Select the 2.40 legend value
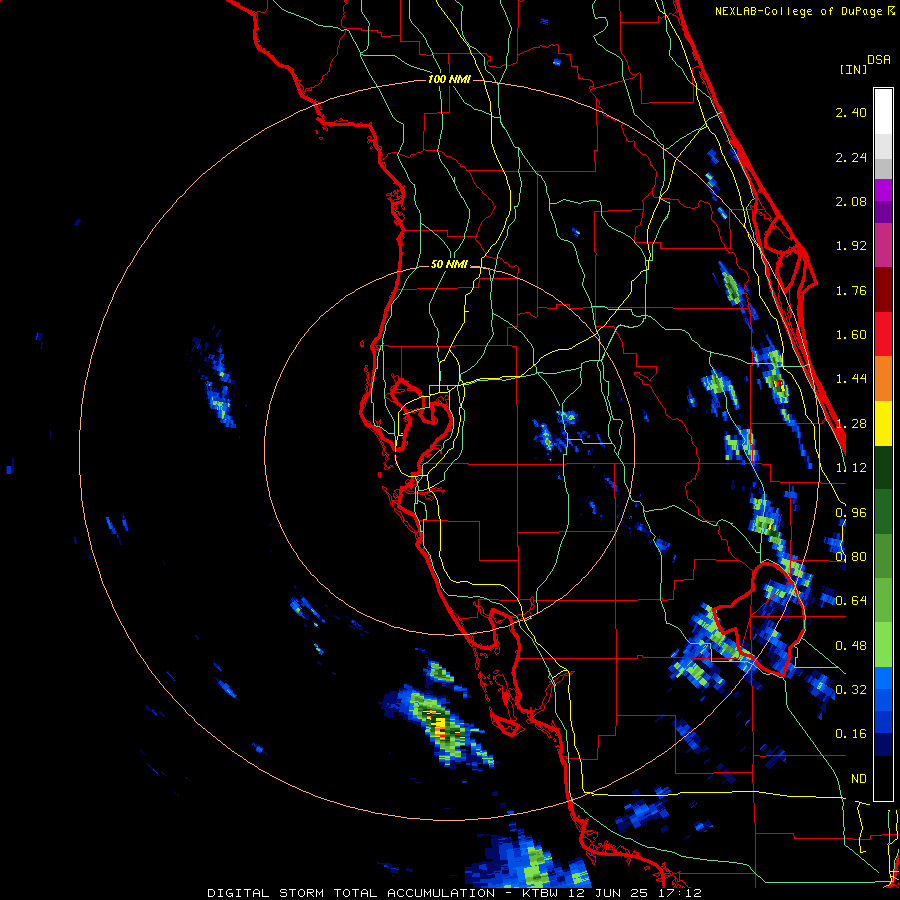 coord(851,112)
